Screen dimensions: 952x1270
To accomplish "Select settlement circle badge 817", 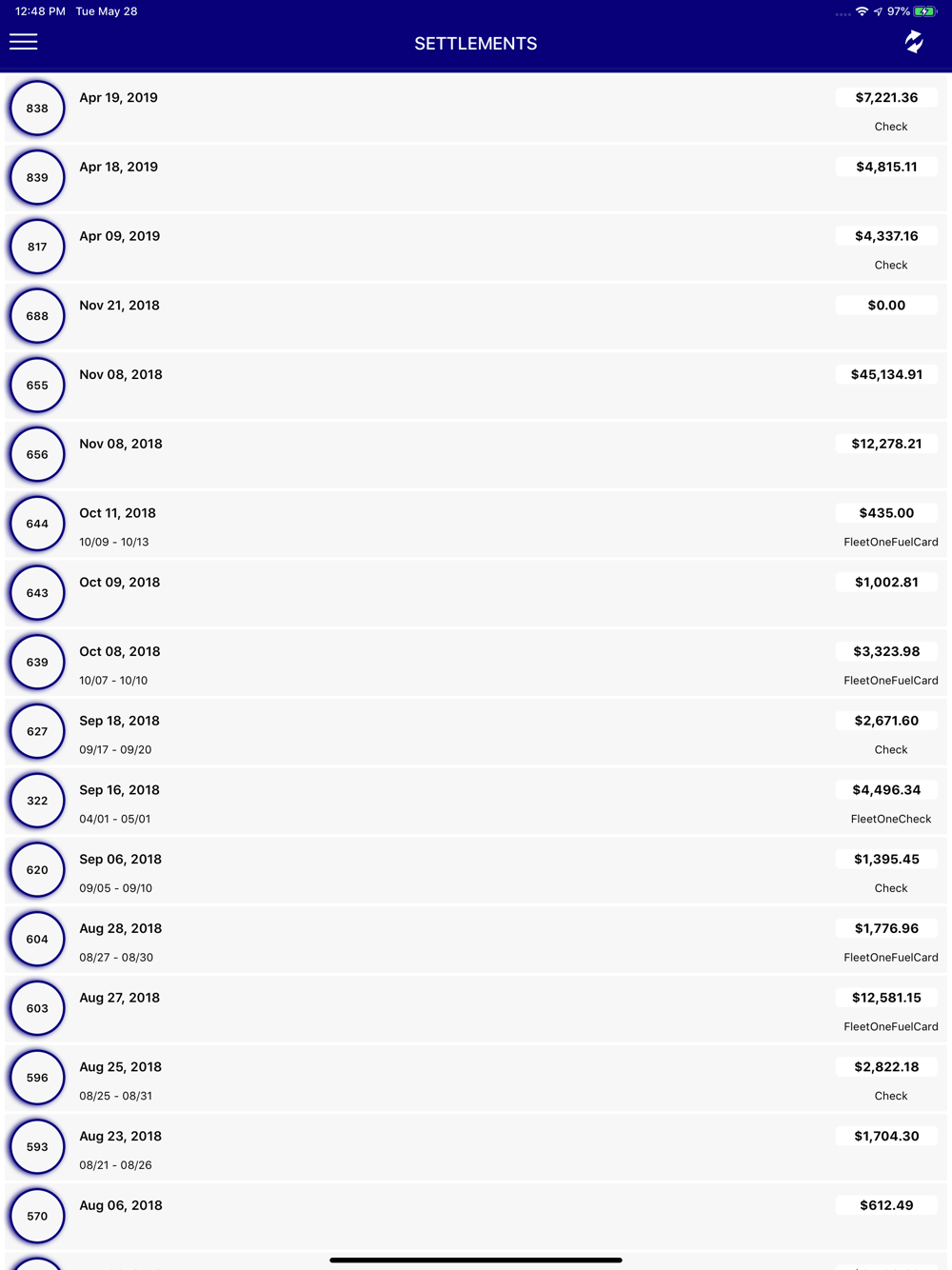I will click(37, 247).
